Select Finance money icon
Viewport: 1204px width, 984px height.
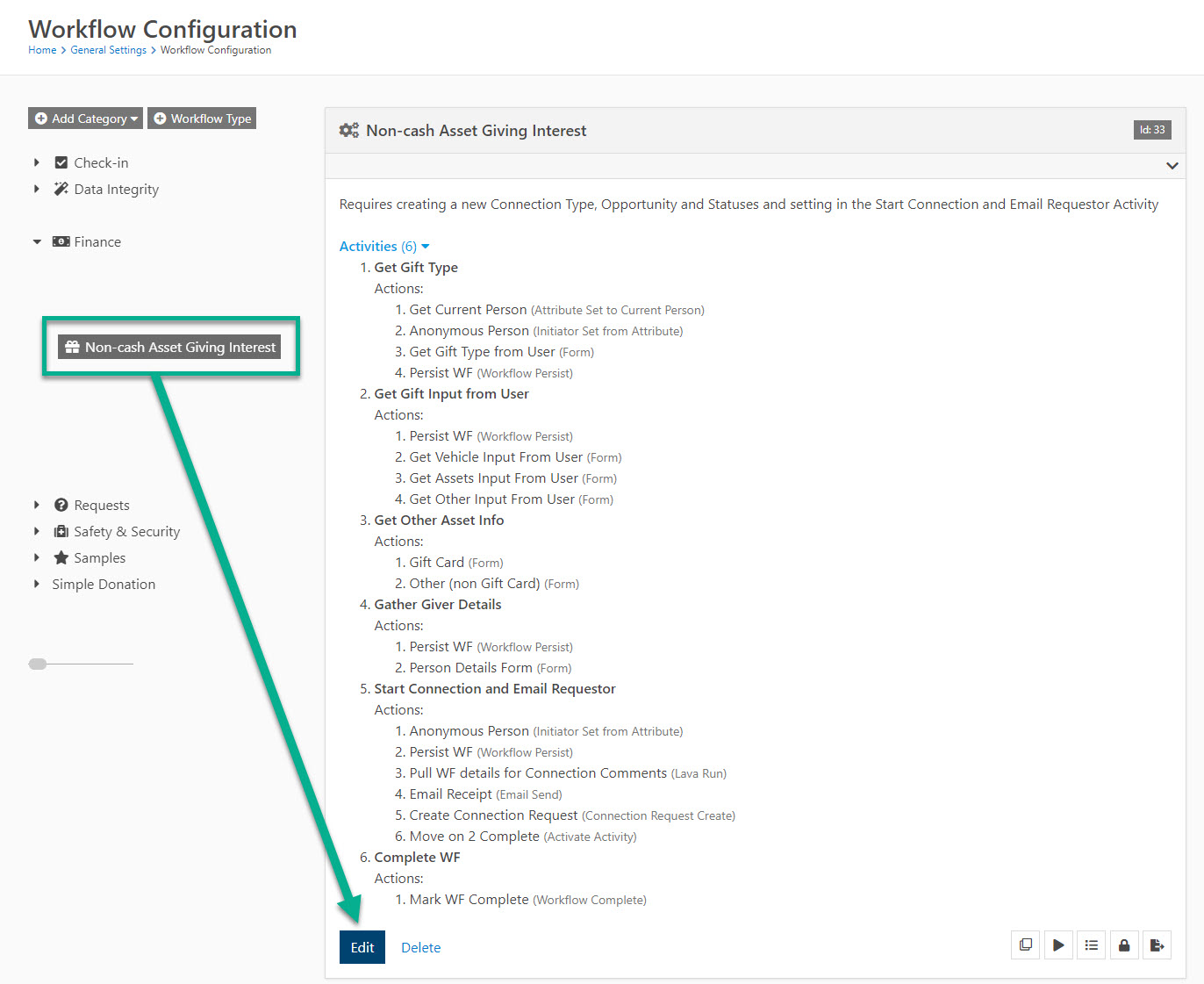pos(61,241)
